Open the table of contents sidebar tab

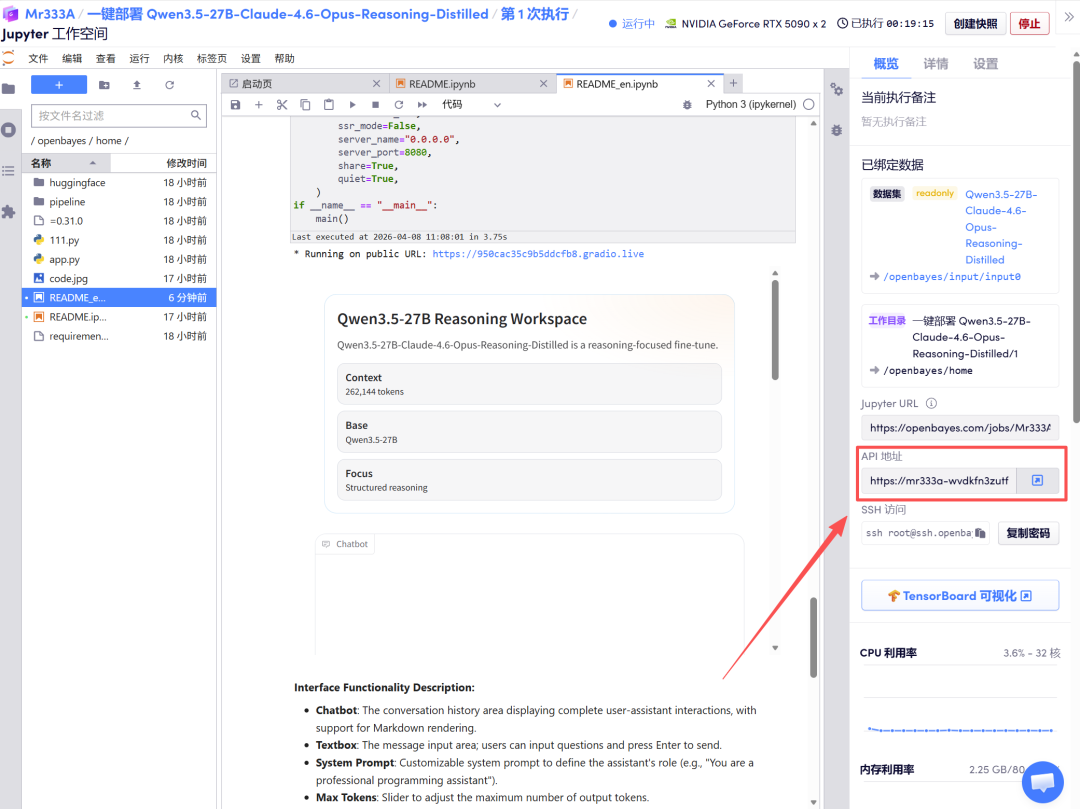coord(9,171)
